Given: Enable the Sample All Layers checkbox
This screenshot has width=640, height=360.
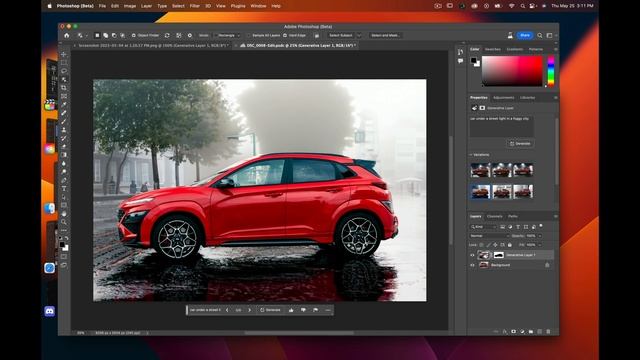Looking at the screenshot, I should [x=248, y=36].
